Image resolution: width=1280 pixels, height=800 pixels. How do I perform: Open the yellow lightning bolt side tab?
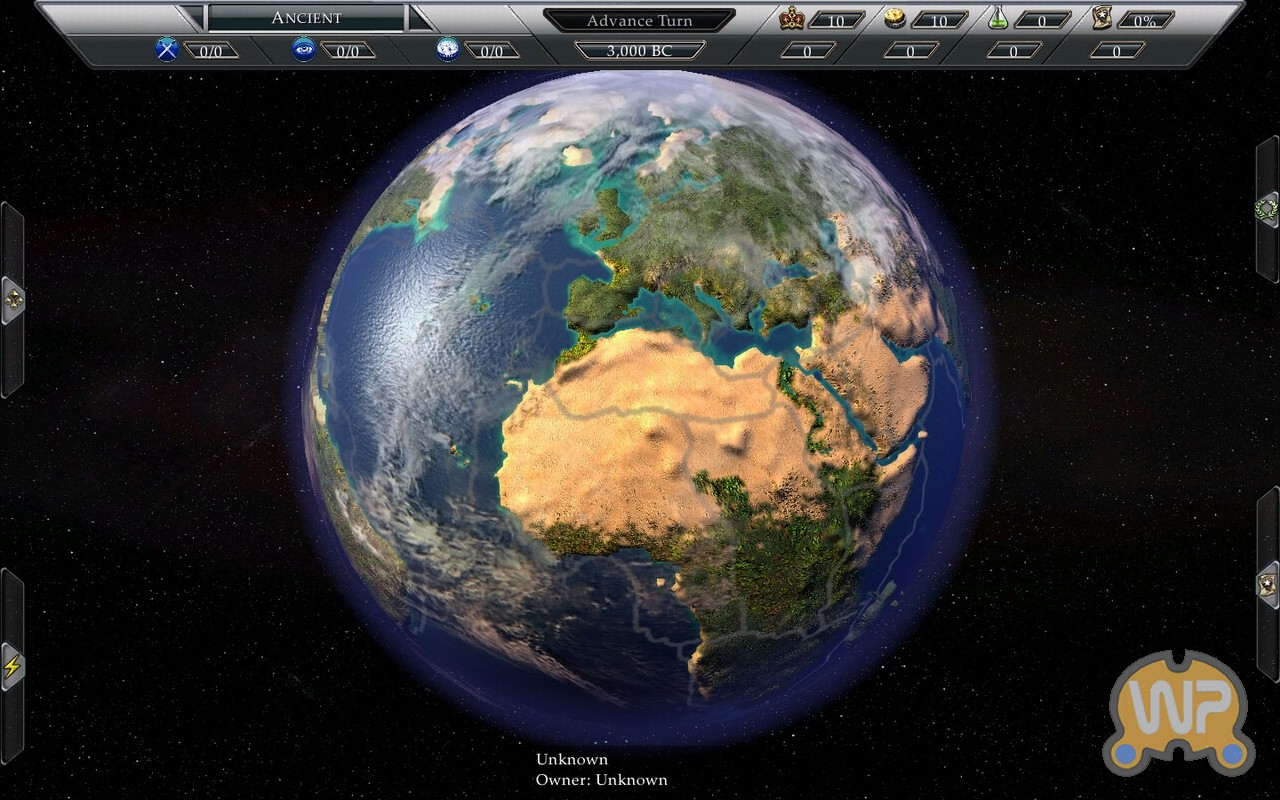(12, 666)
